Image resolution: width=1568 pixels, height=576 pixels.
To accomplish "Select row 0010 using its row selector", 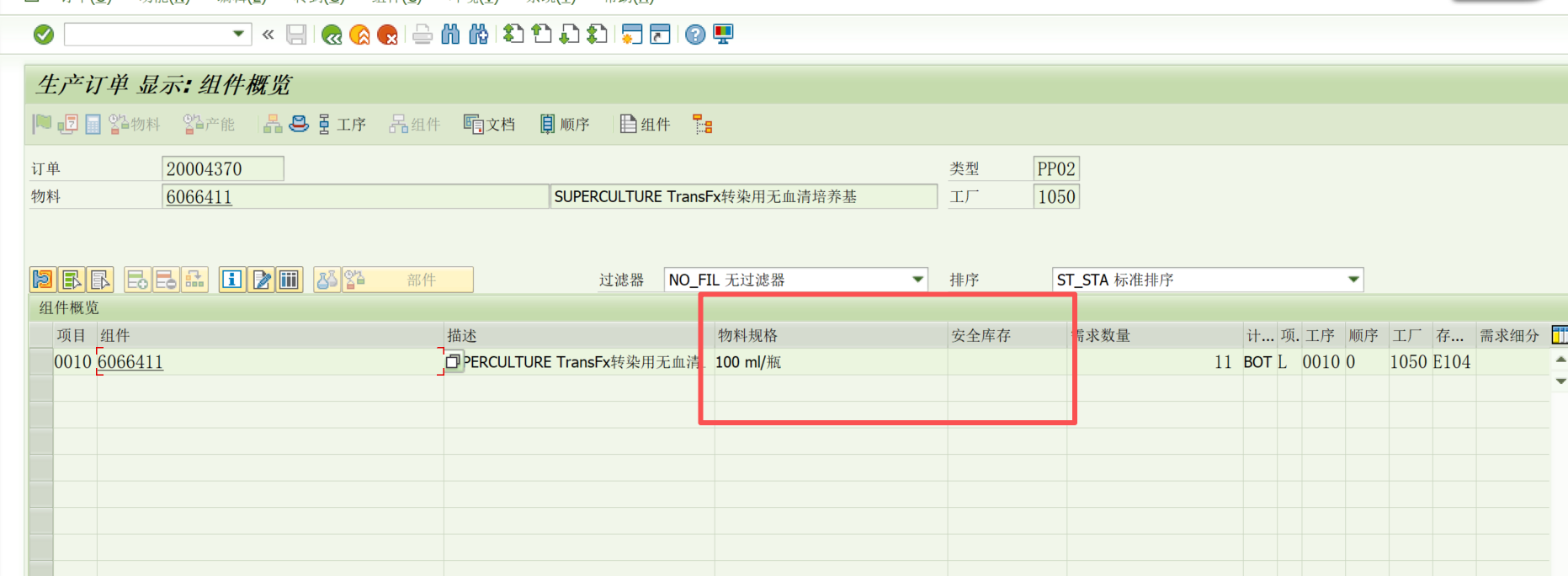I will point(41,362).
